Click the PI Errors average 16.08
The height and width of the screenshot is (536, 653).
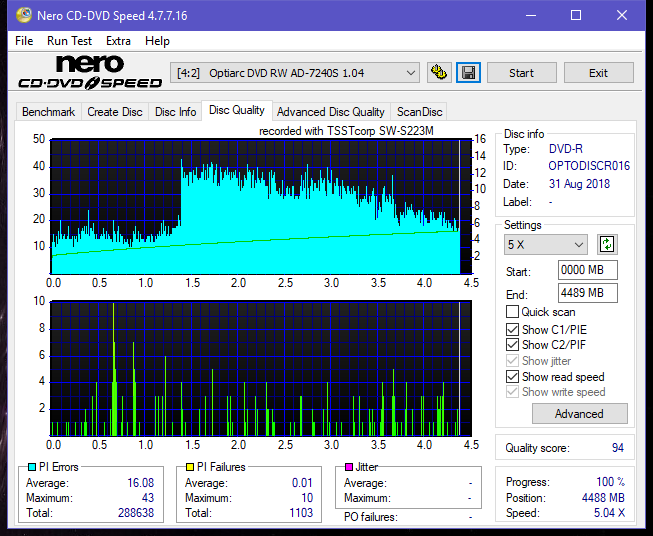pos(140,483)
